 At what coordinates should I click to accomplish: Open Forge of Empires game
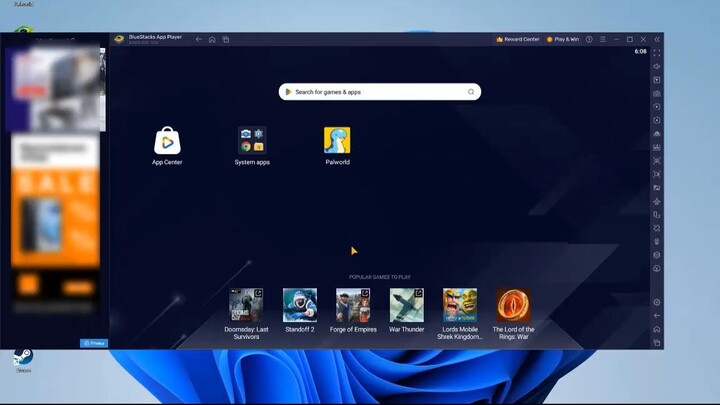[x=353, y=305]
